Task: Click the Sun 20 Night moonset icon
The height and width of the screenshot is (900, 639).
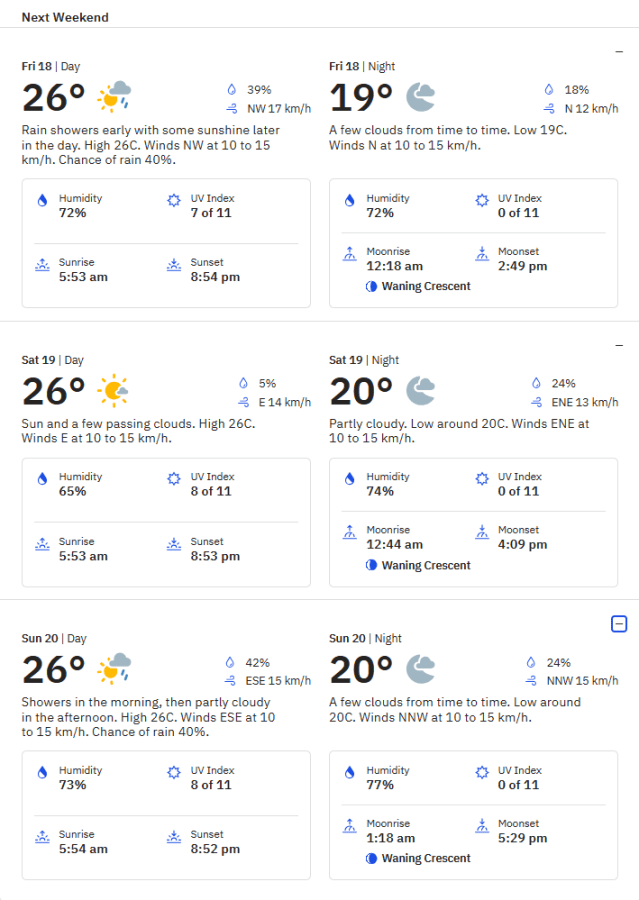Action: 482,825
